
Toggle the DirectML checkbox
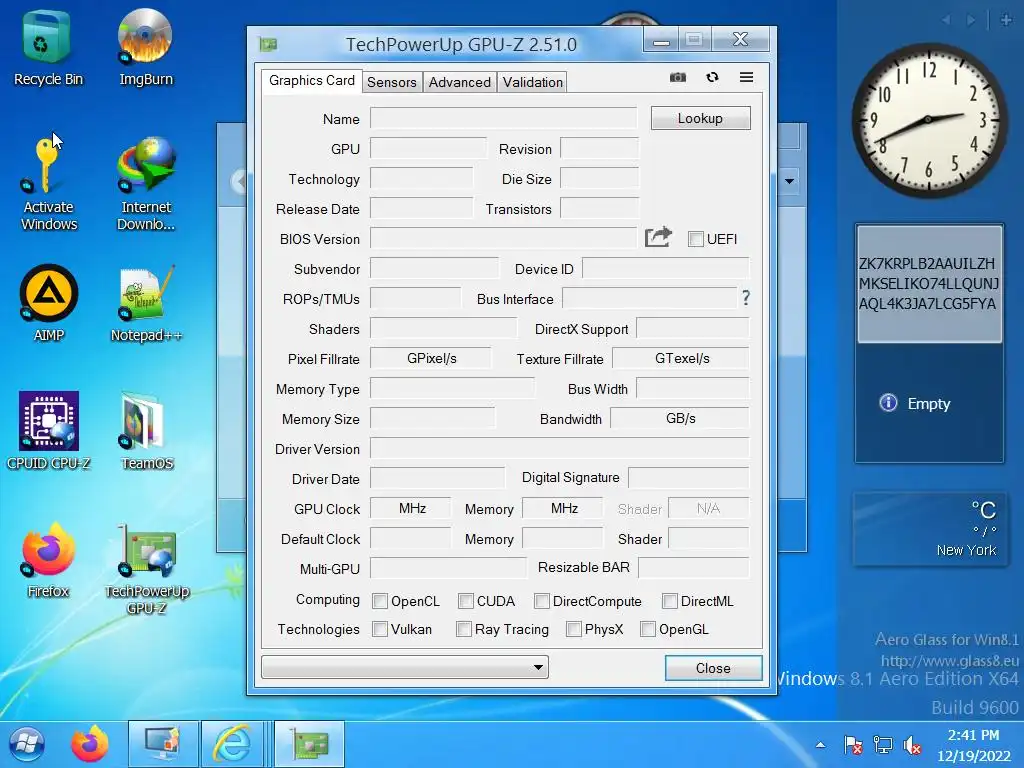(669, 601)
